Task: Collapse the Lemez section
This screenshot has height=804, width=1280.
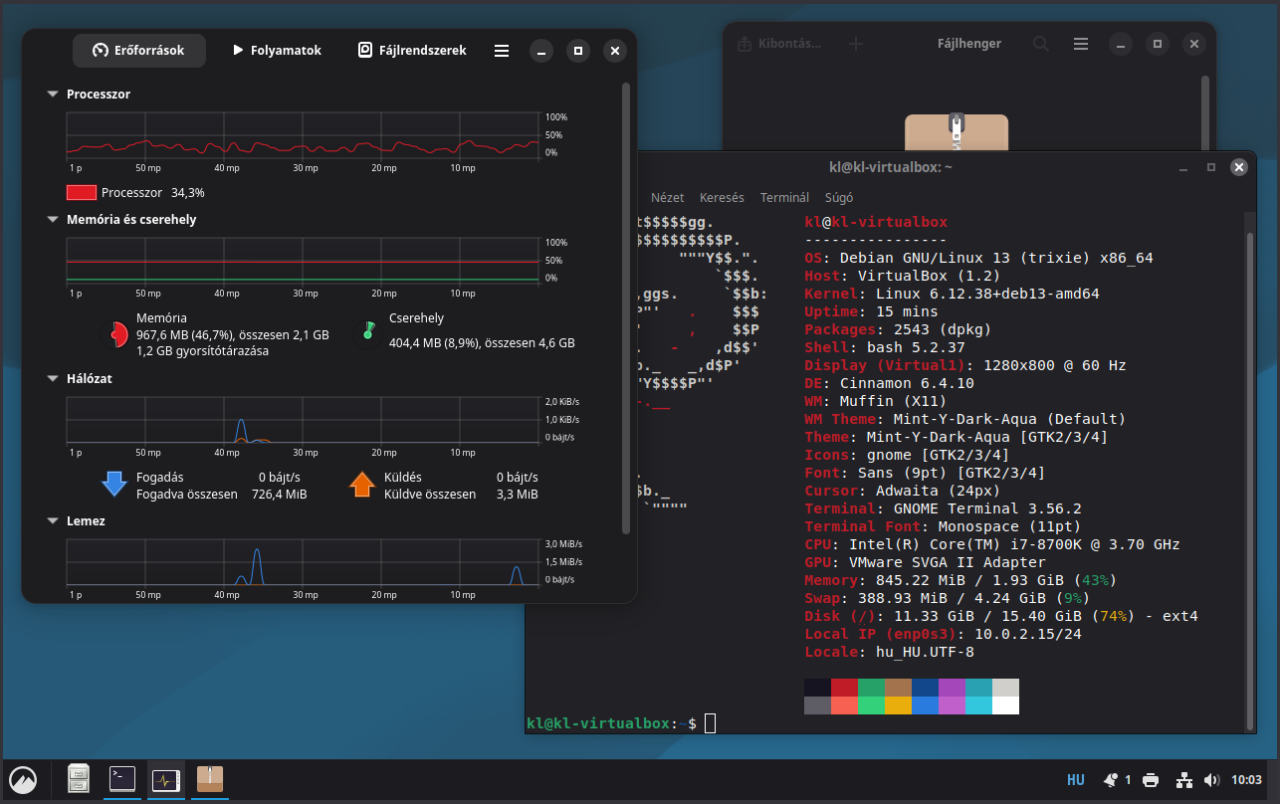Action: [x=53, y=521]
